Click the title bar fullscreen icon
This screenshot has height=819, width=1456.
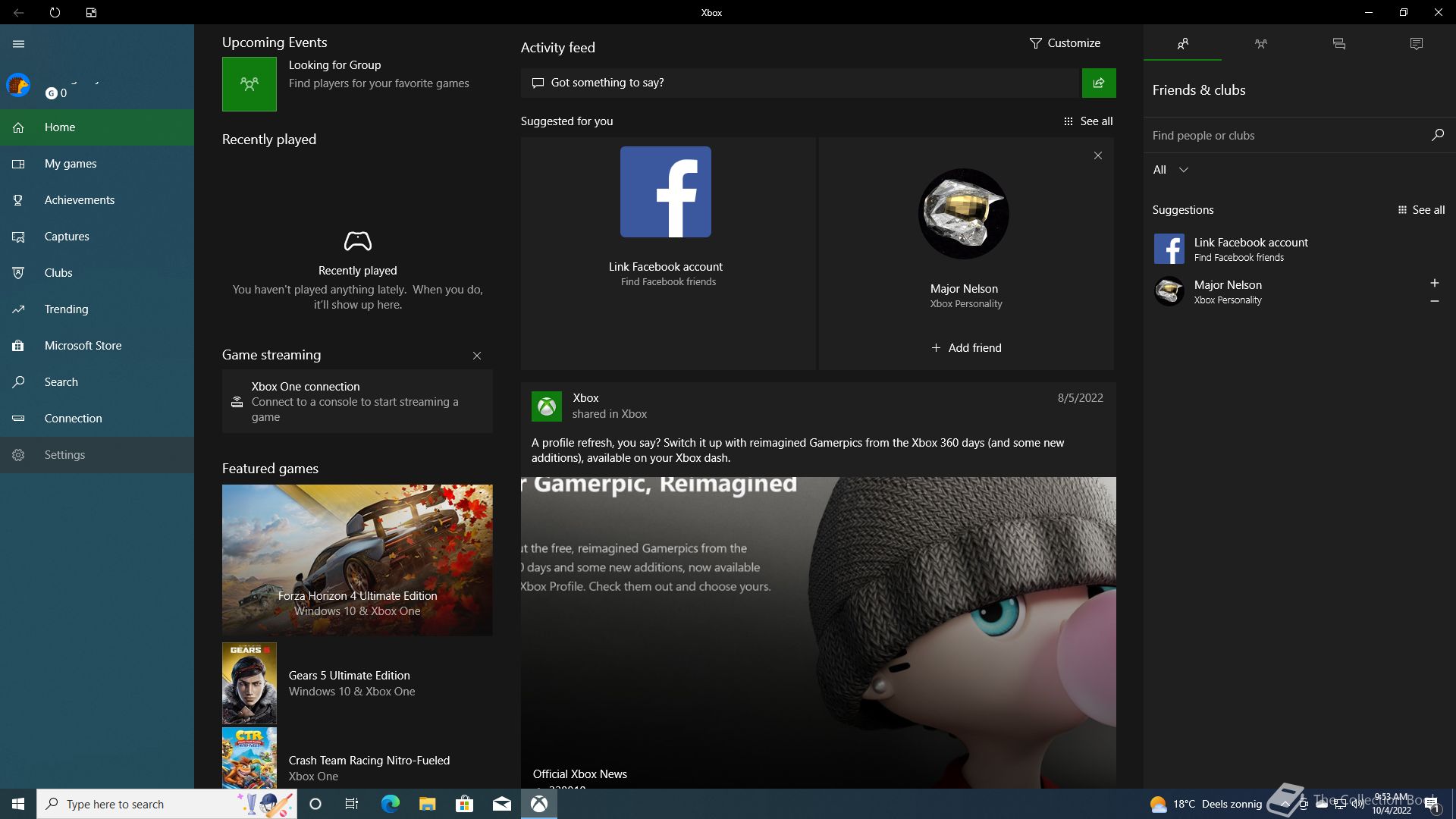(x=91, y=12)
